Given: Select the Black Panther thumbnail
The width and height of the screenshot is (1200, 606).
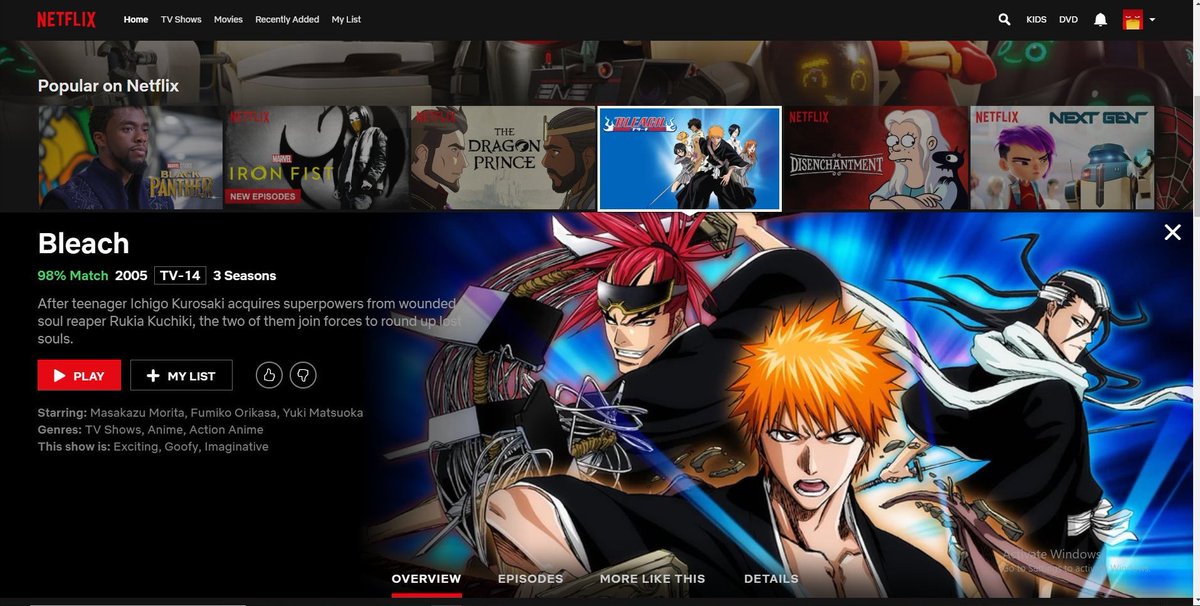Looking at the screenshot, I should click(130, 157).
